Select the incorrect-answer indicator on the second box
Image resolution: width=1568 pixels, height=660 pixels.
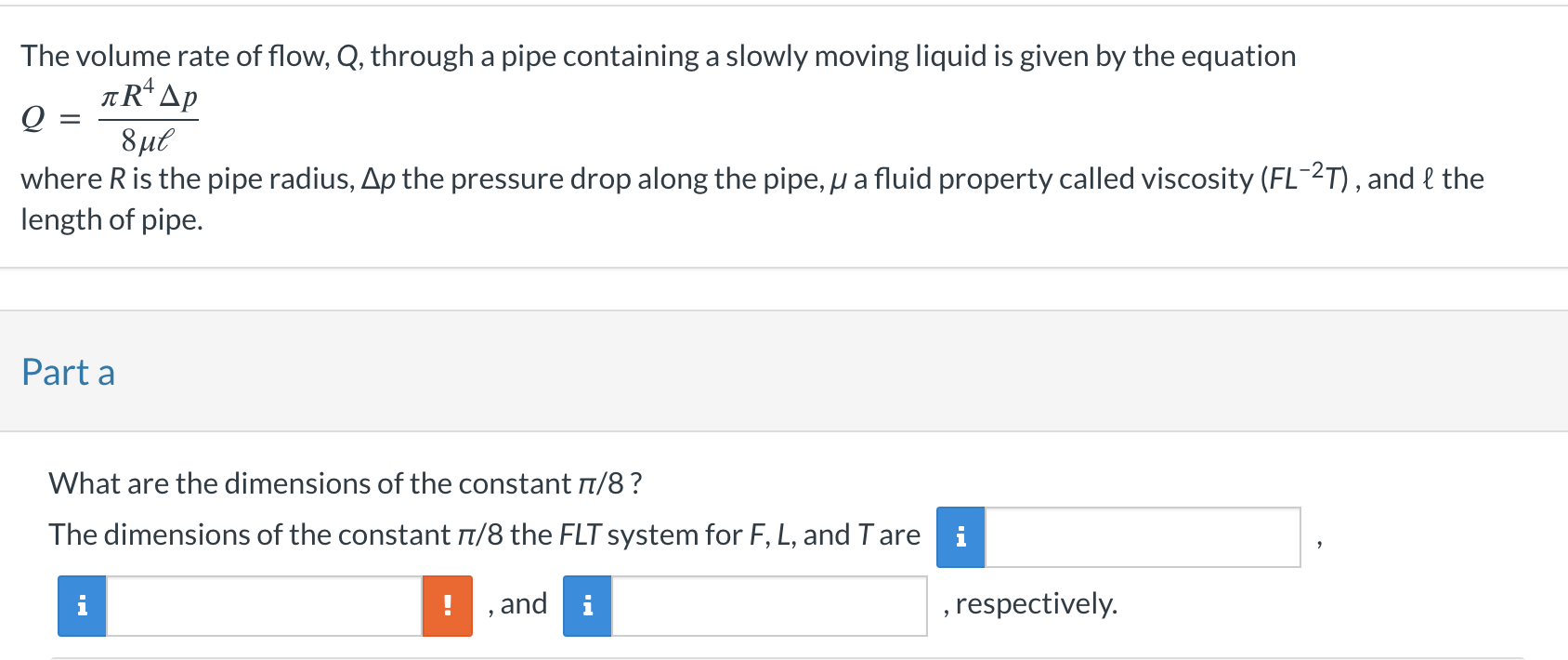[448, 604]
